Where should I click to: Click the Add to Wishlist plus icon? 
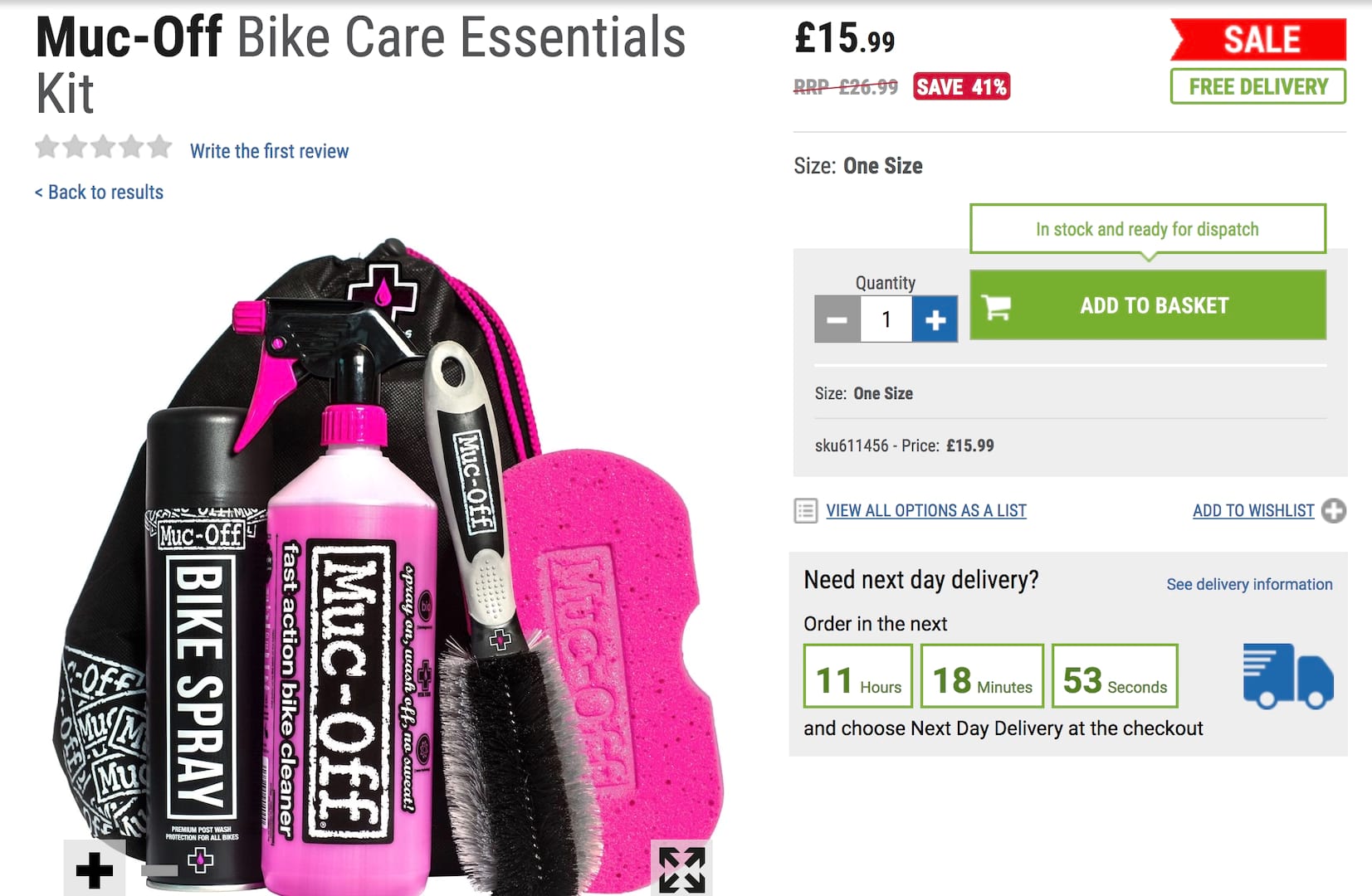click(1334, 511)
